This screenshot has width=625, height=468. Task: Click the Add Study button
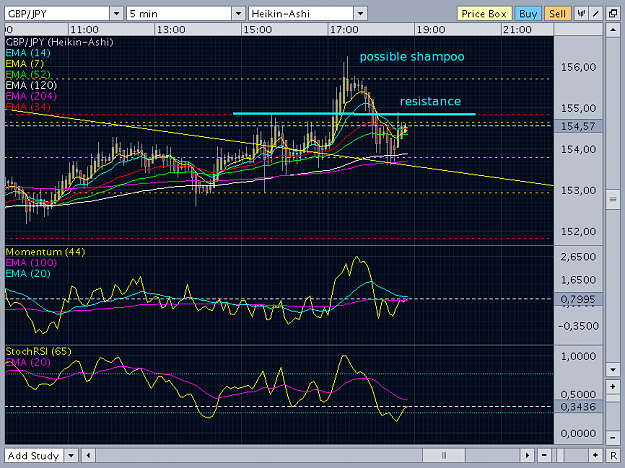pos(34,455)
